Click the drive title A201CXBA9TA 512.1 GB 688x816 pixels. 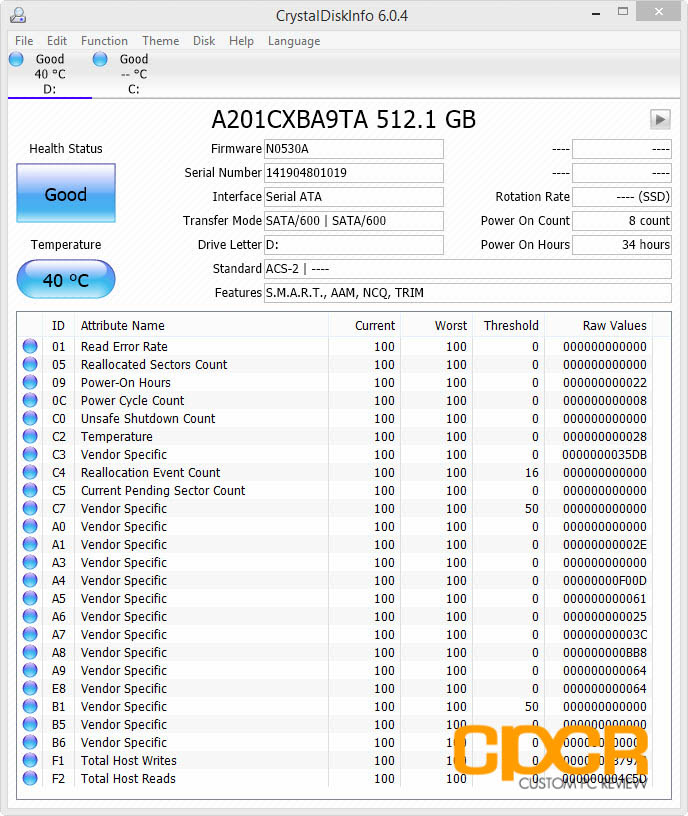[343, 120]
